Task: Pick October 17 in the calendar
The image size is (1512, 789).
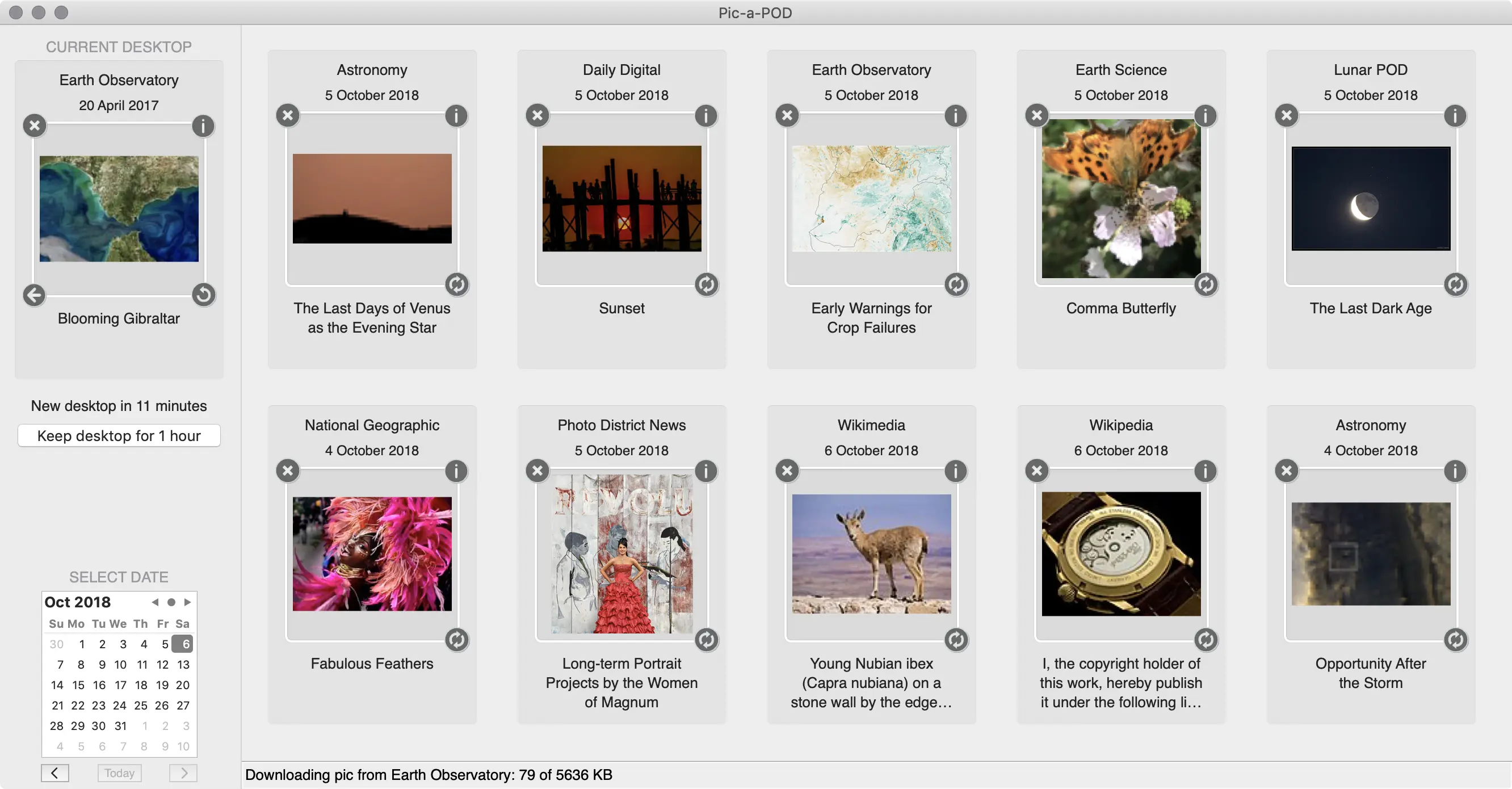Action: point(120,685)
